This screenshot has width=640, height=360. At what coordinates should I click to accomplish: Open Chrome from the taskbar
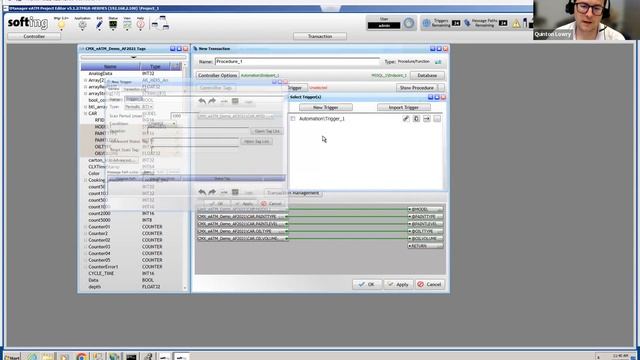point(81,357)
